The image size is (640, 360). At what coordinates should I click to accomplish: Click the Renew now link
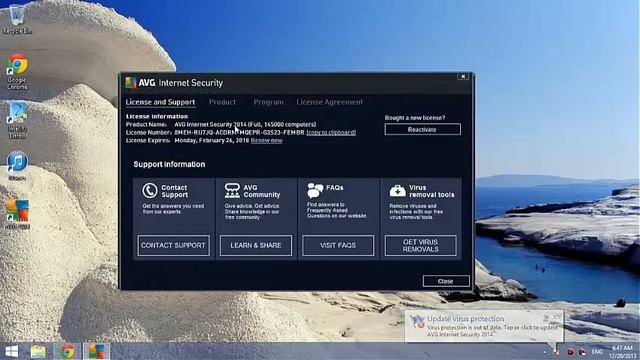(267, 140)
